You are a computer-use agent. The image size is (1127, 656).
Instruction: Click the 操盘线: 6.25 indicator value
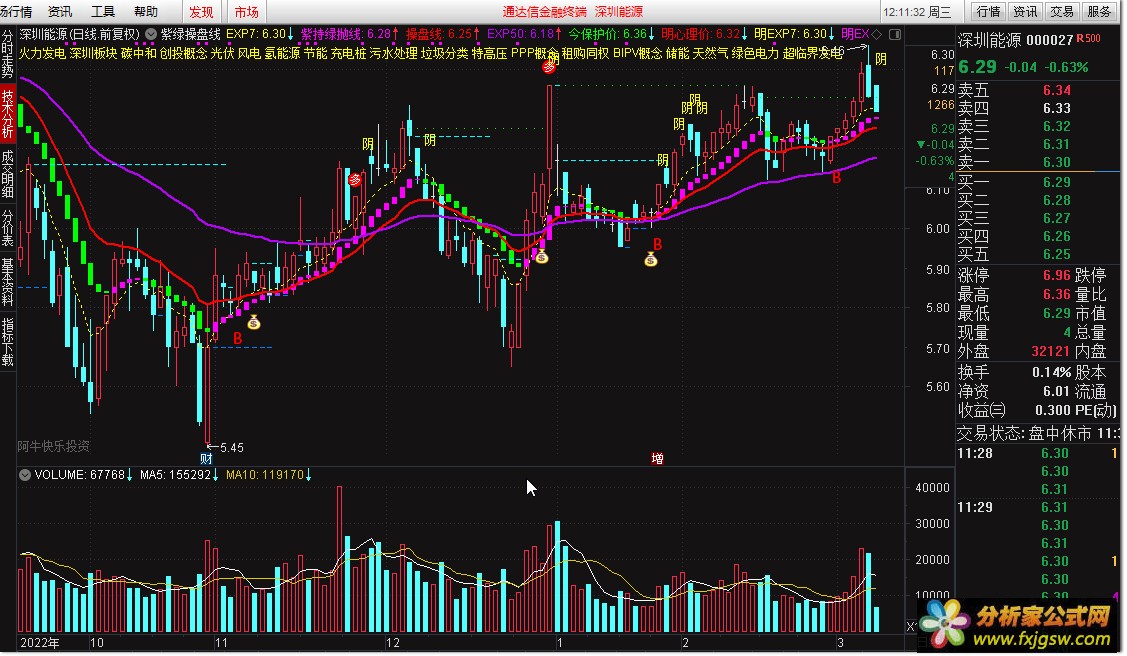pos(443,34)
